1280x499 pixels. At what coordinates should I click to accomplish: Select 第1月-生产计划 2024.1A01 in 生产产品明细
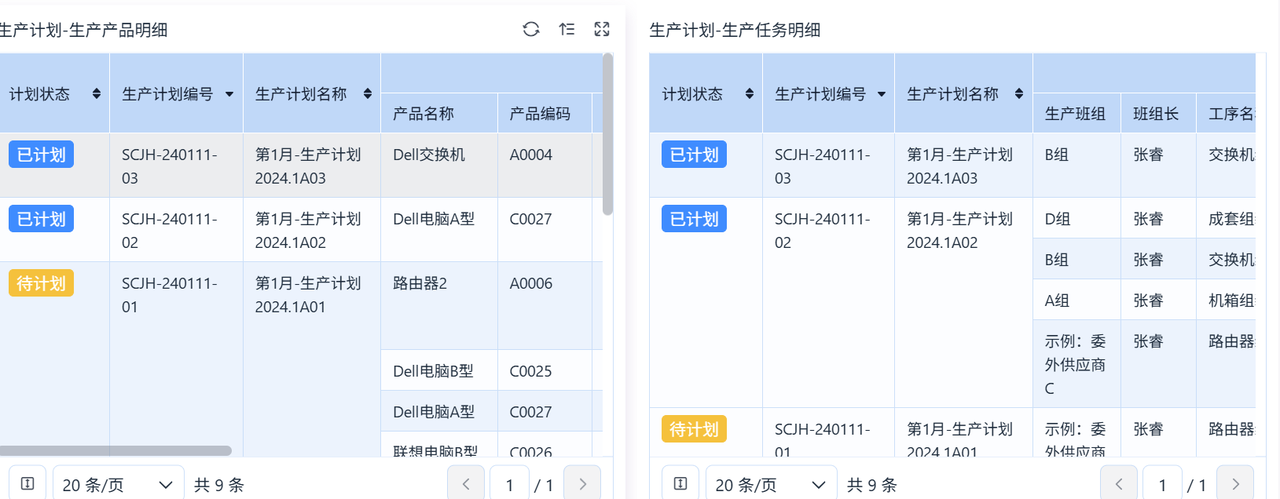tap(312, 360)
